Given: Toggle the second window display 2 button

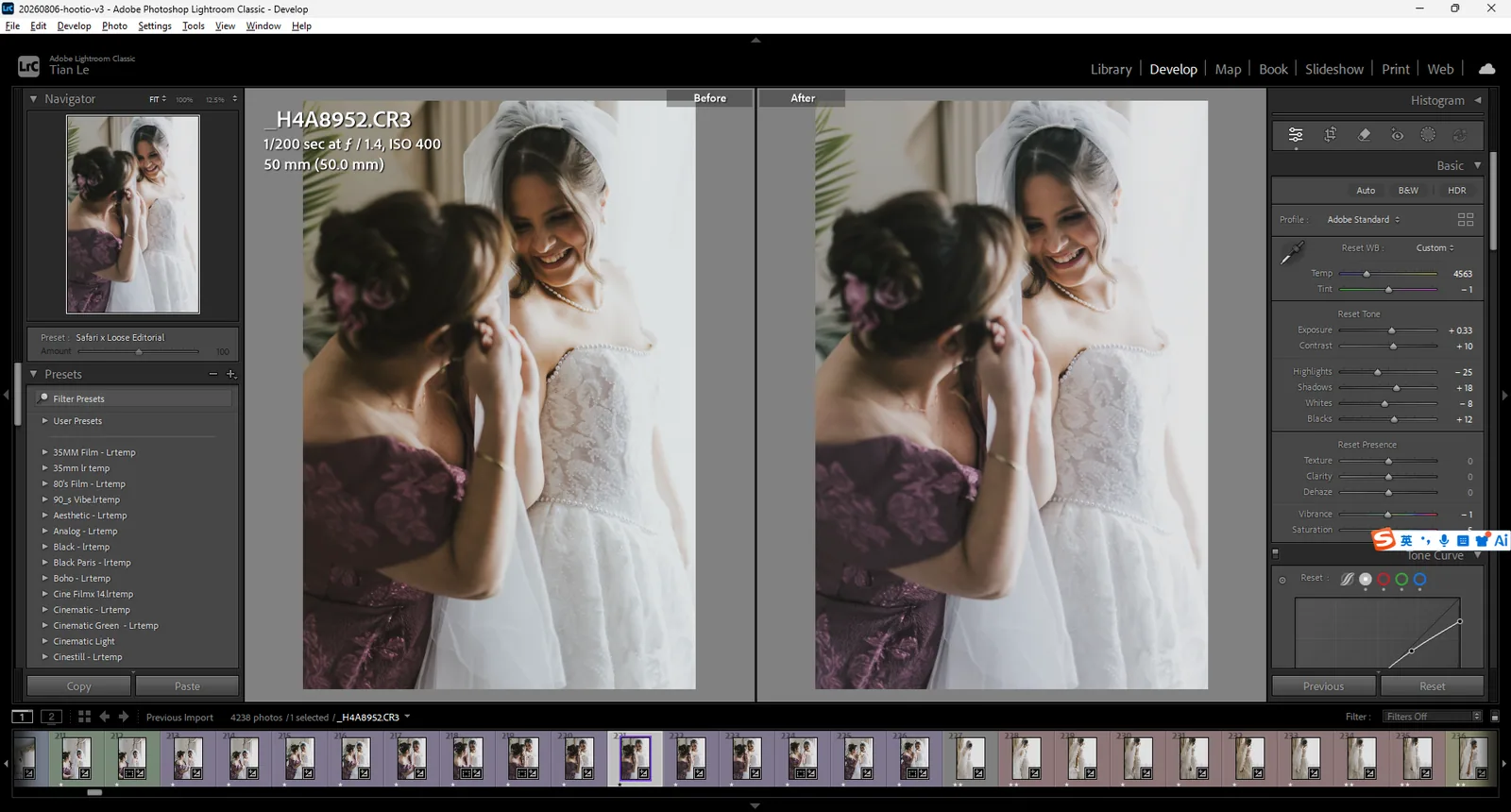Looking at the screenshot, I should point(52,717).
